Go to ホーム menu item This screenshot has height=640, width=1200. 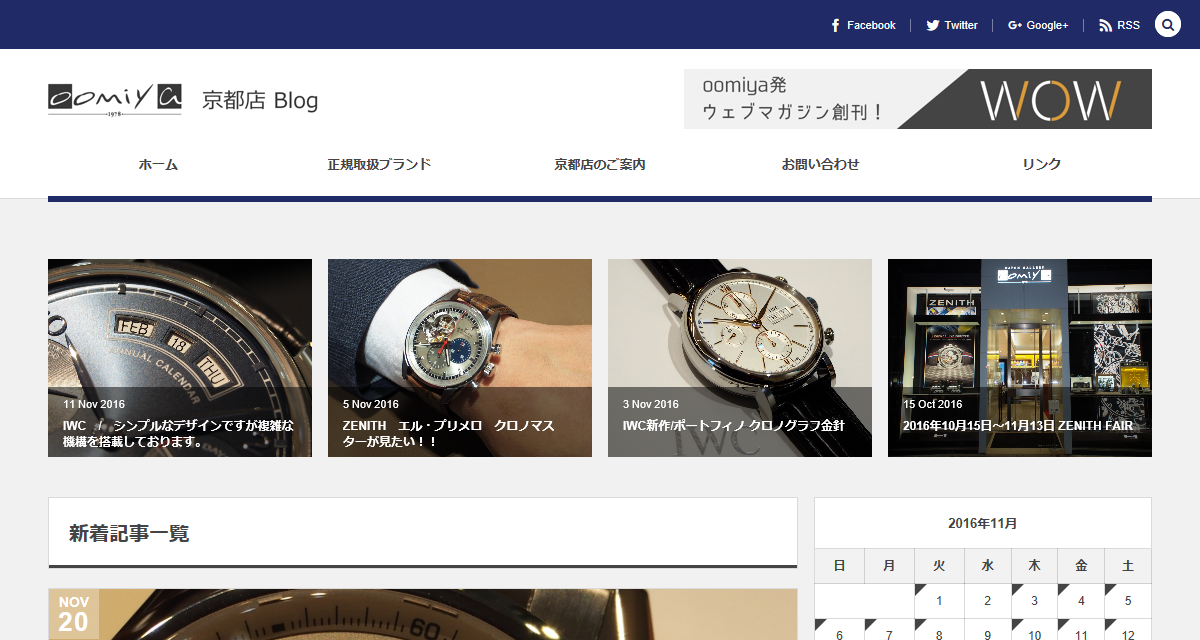click(x=158, y=164)
